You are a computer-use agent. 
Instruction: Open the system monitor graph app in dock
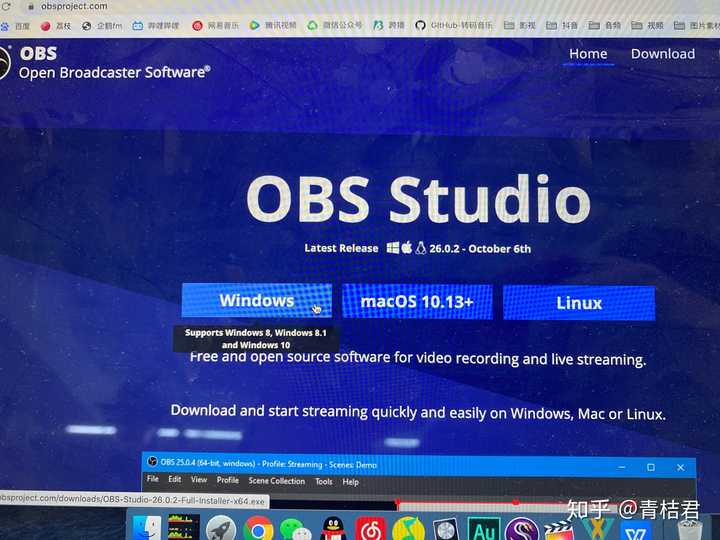click(x=184, y=527)
